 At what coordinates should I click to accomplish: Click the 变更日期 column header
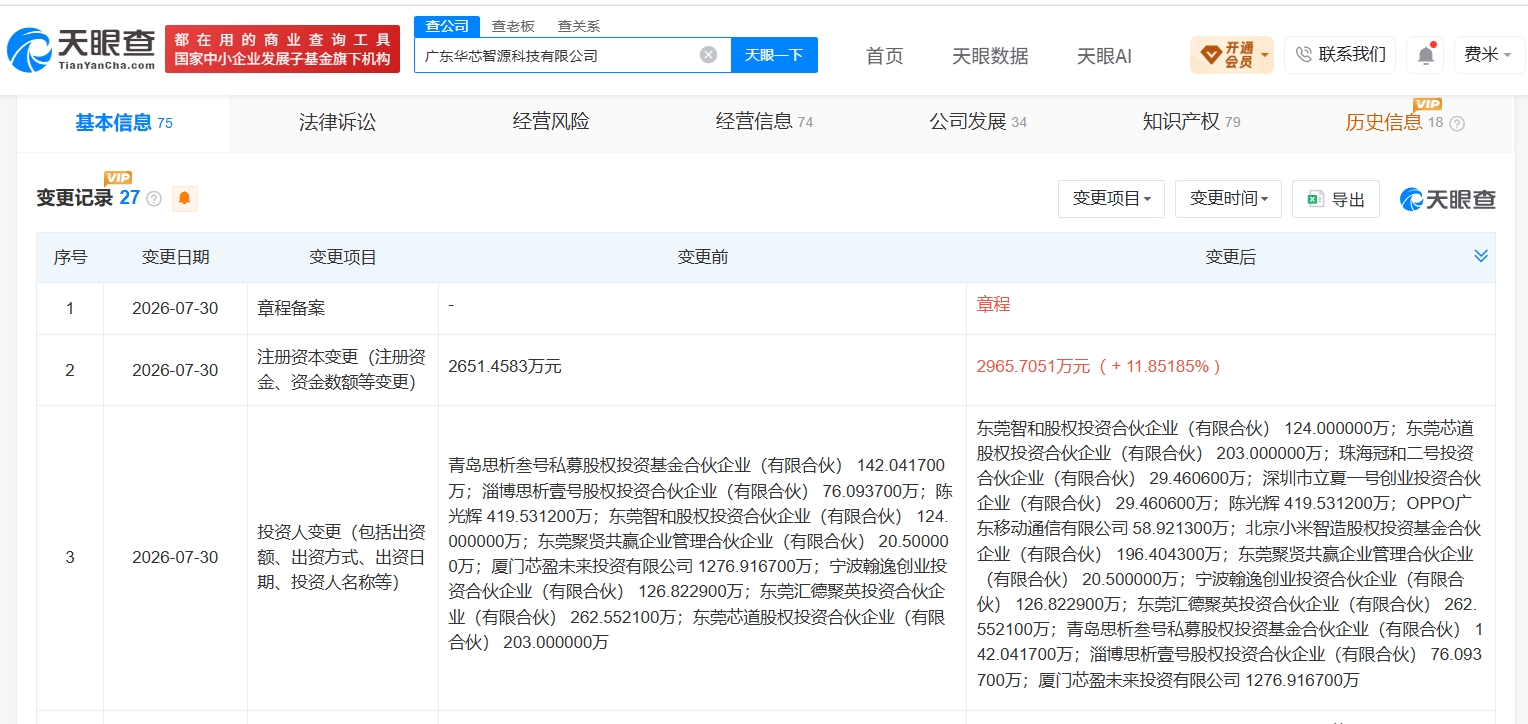click(175, 258)
